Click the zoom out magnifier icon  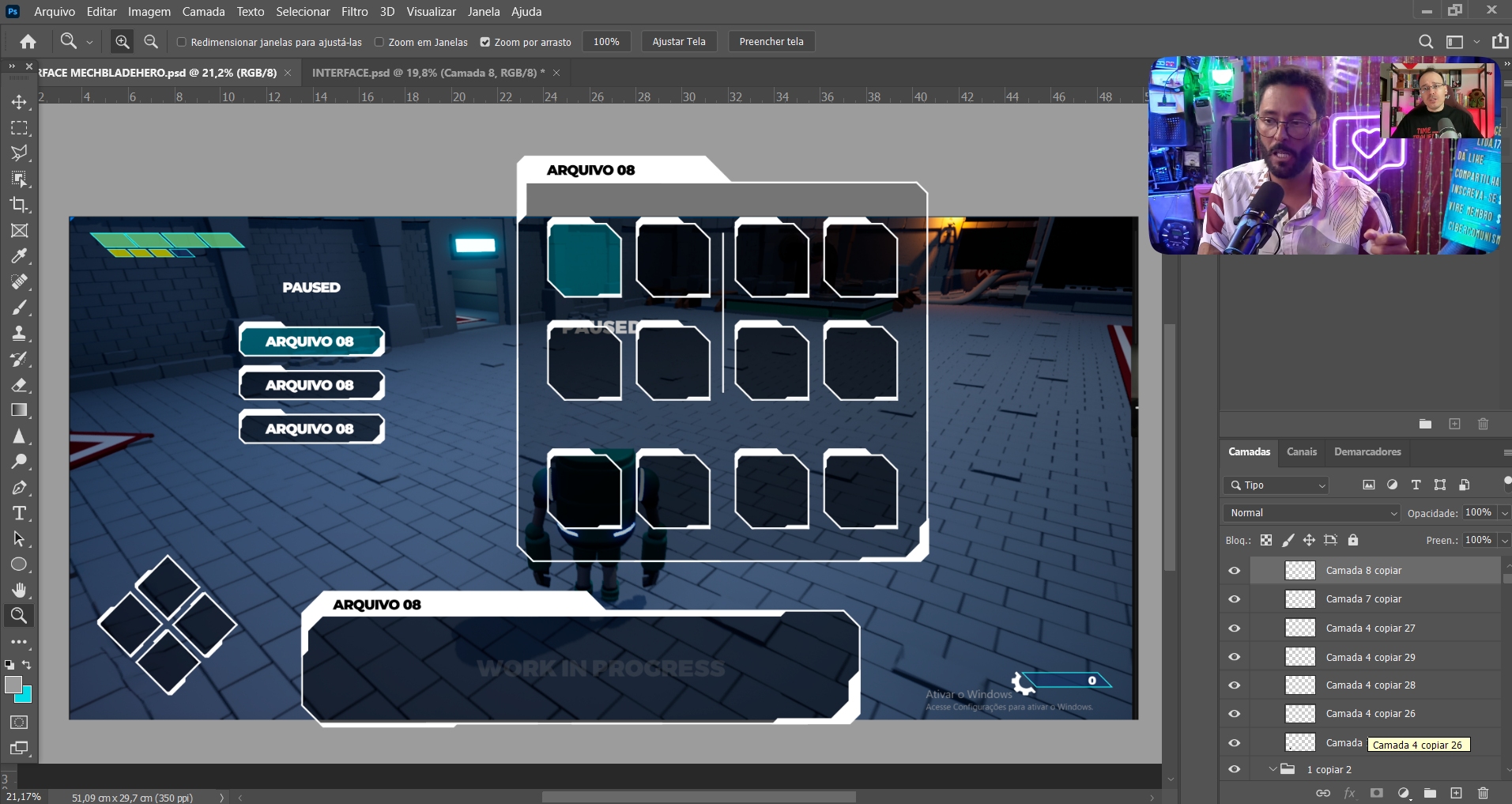click(151, 42)
